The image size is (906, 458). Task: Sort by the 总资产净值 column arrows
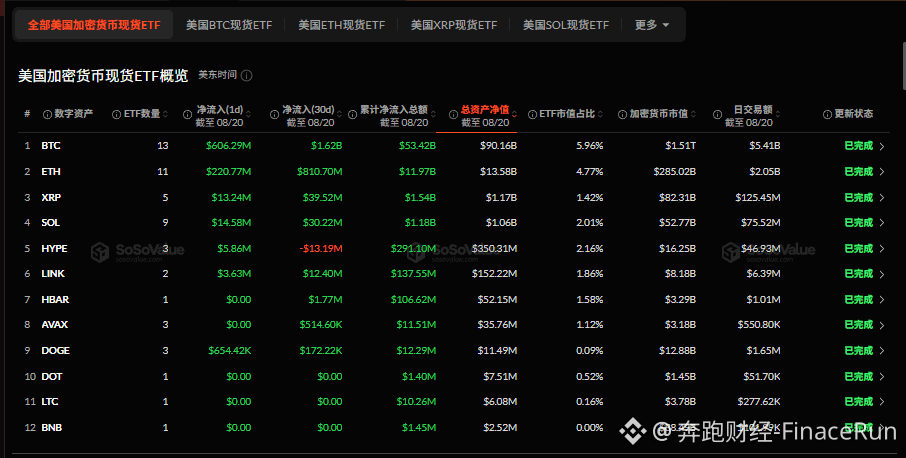[x=514, y=114]
